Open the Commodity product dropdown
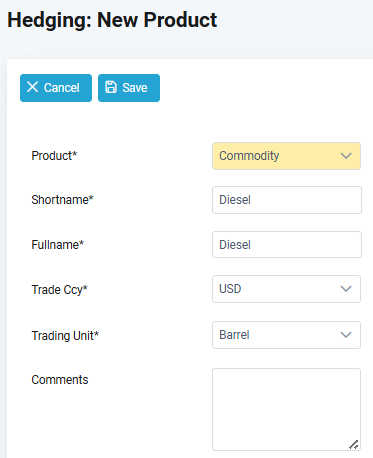The width and height of the screenshot is (373, 458). 287,156
